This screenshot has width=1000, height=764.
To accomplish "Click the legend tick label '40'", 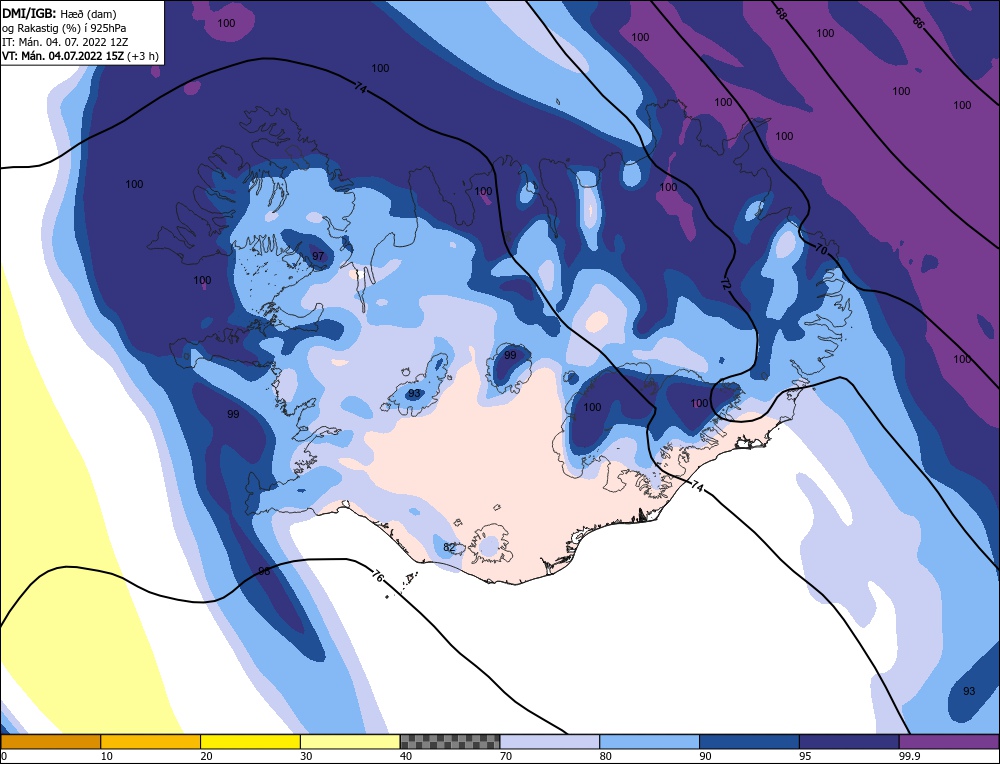I will pos(406,756).
